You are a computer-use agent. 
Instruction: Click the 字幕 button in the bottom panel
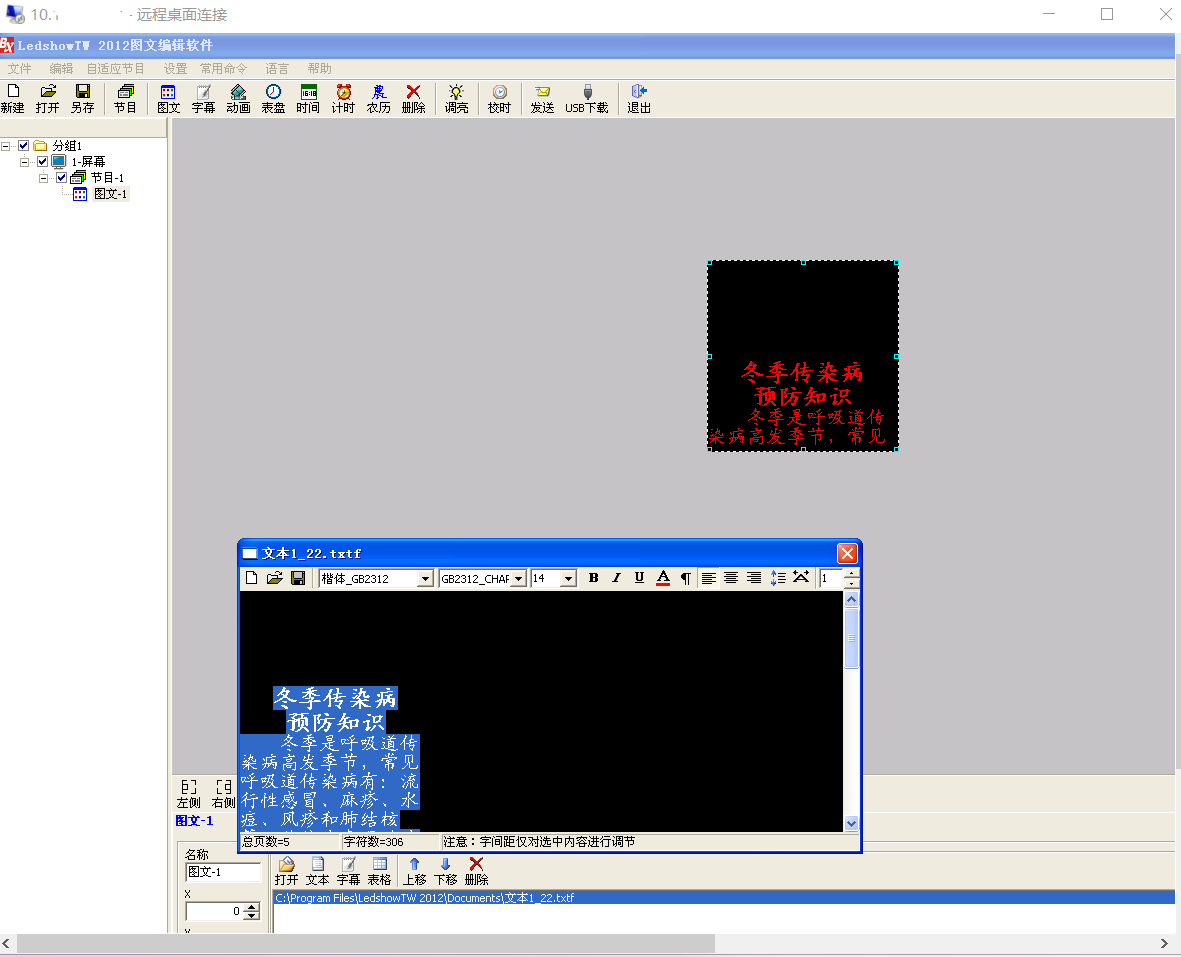(x=348, y=871)
